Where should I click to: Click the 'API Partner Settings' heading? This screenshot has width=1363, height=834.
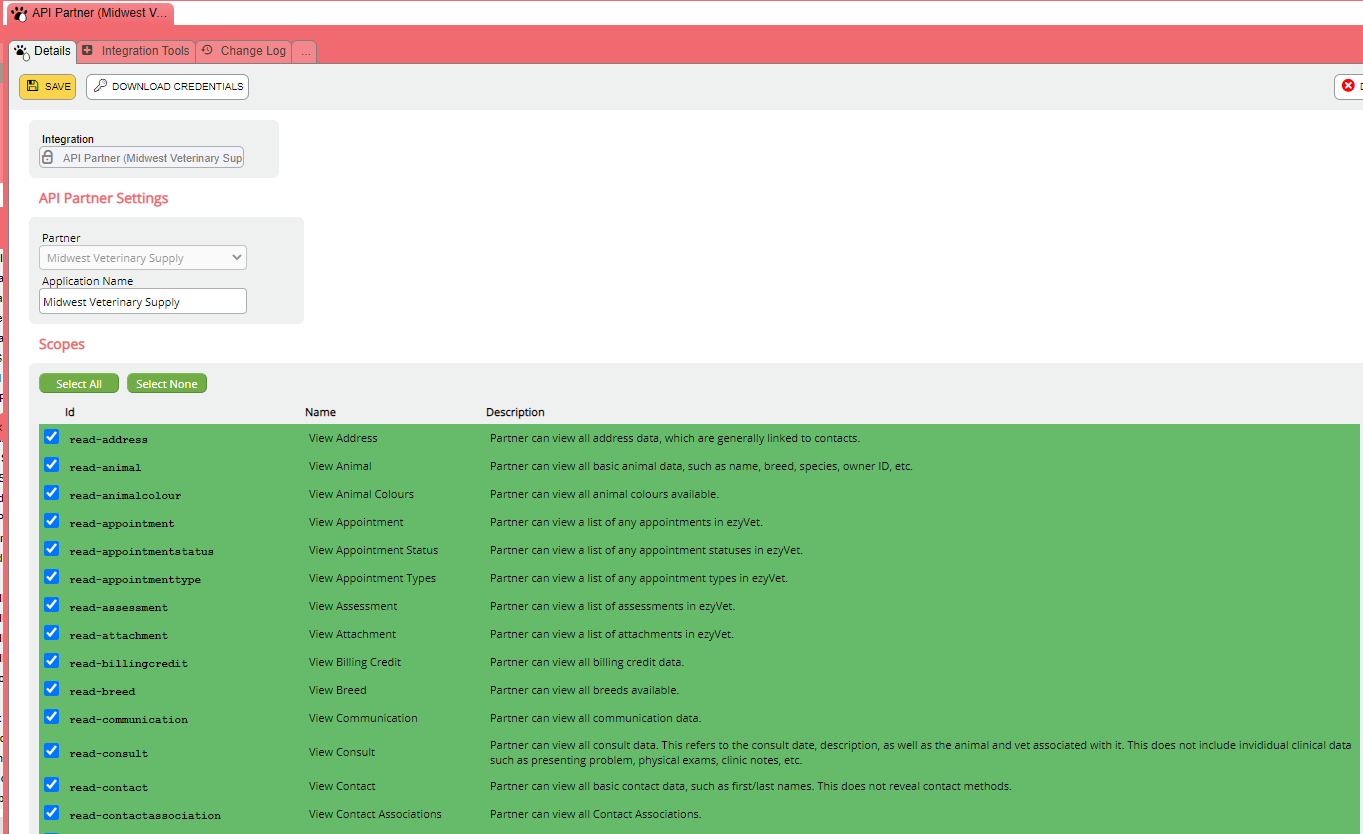coord(104,198)
